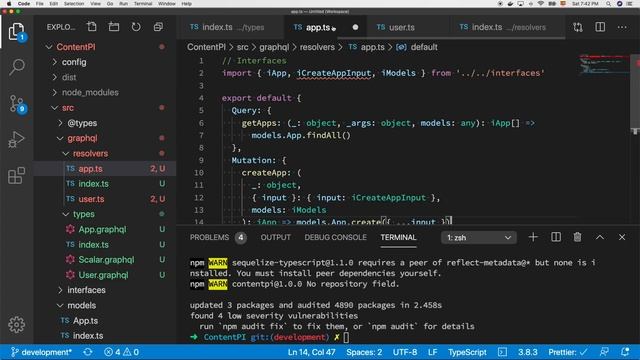Open the Manage gear icon
The width and height of the screenshot is (640, 360).
[x=16, y=324]
